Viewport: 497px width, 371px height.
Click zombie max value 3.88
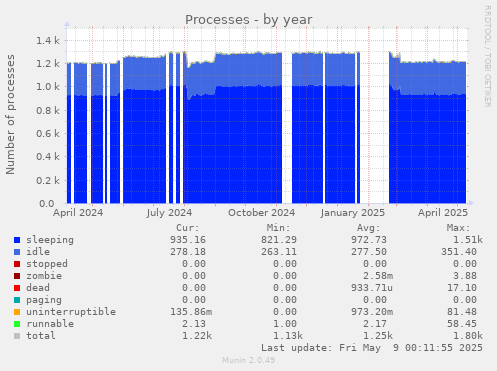pyautogui.click(x=465, y=276)
